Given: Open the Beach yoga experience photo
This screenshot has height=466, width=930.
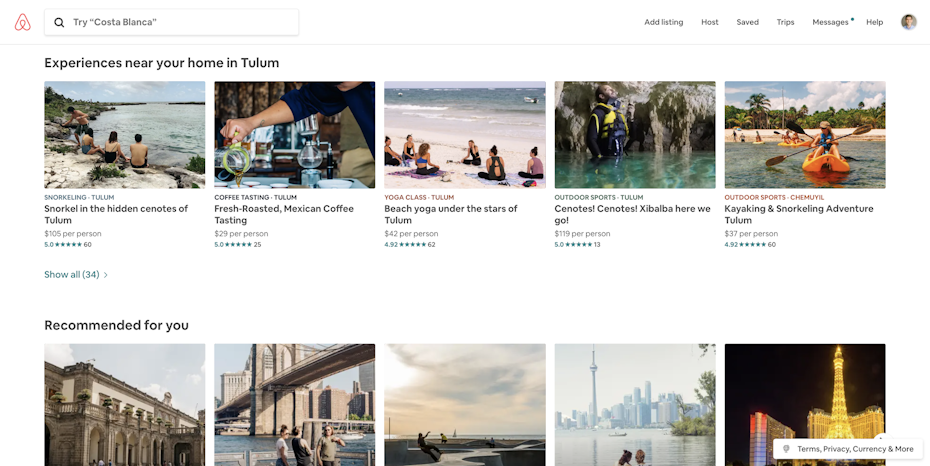Looking at the screenshot, I should [465, 135].
